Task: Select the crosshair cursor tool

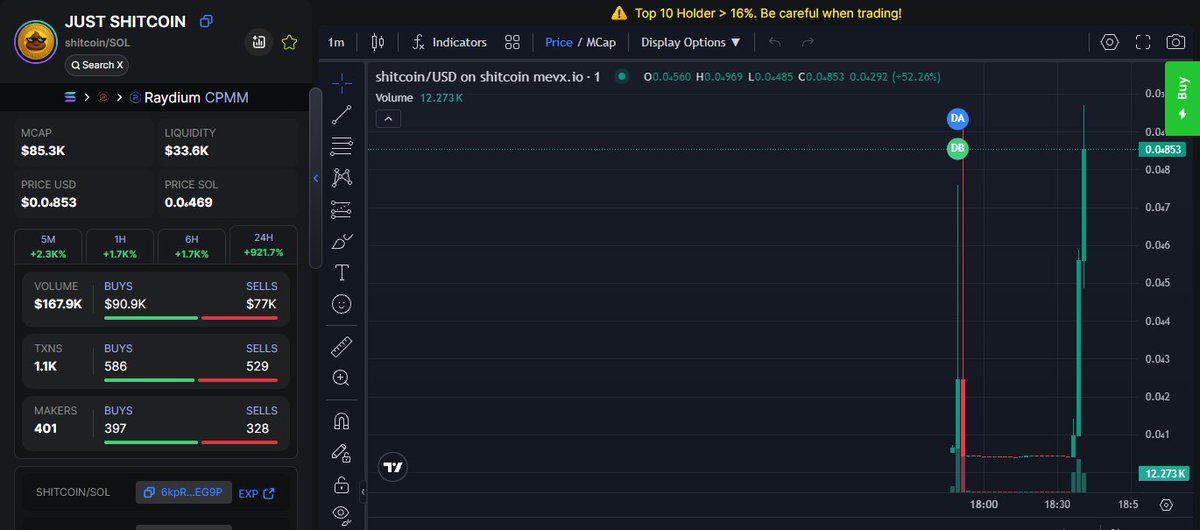Action: tap(342, 83)
